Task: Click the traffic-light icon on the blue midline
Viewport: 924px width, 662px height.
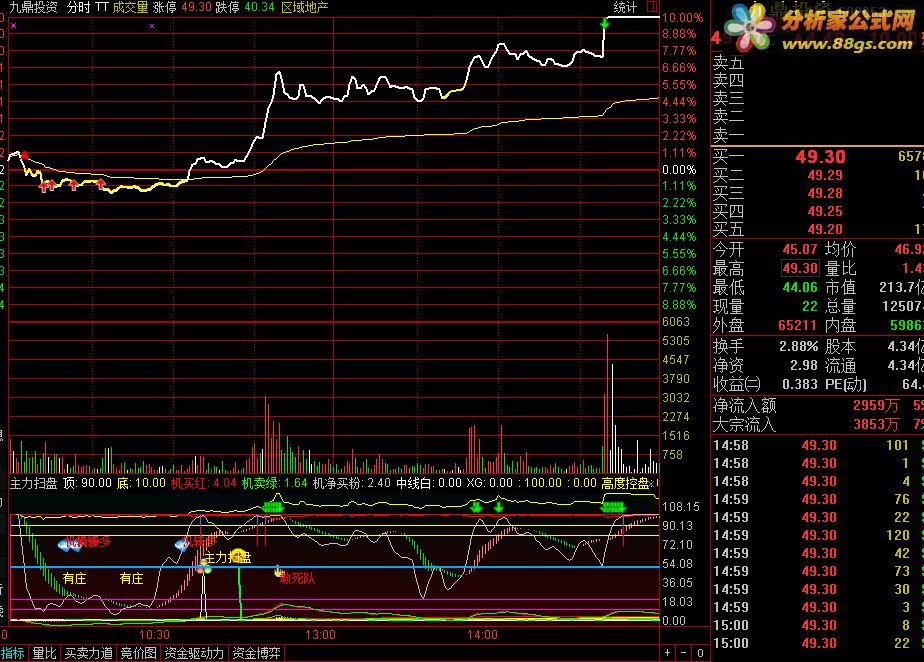Action: 204,568
